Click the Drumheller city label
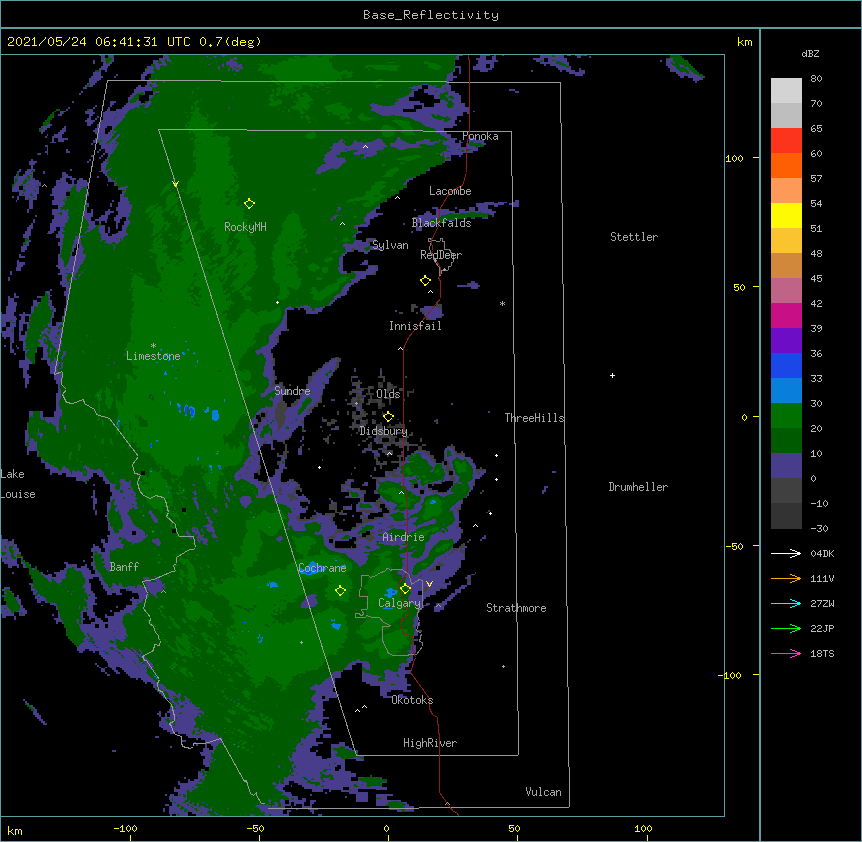 [x=638, y=487]
